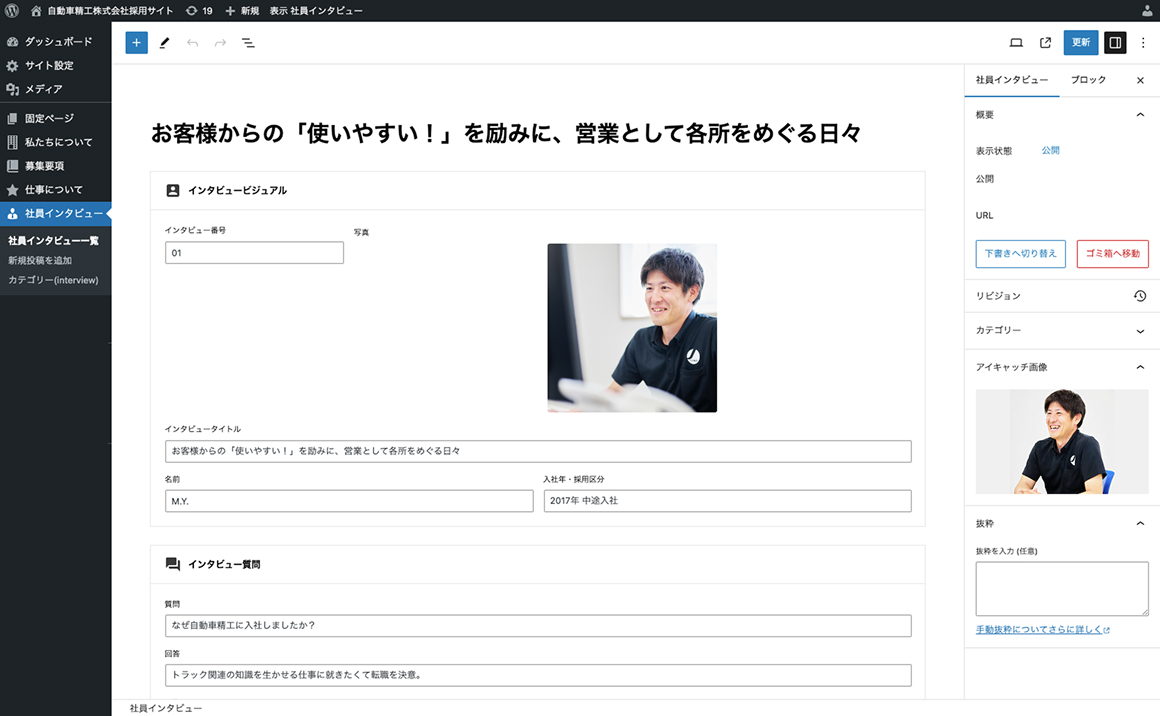Open the three-dot editor options menu
This screenshot has height=716, width=1160.
(1142, 43)
